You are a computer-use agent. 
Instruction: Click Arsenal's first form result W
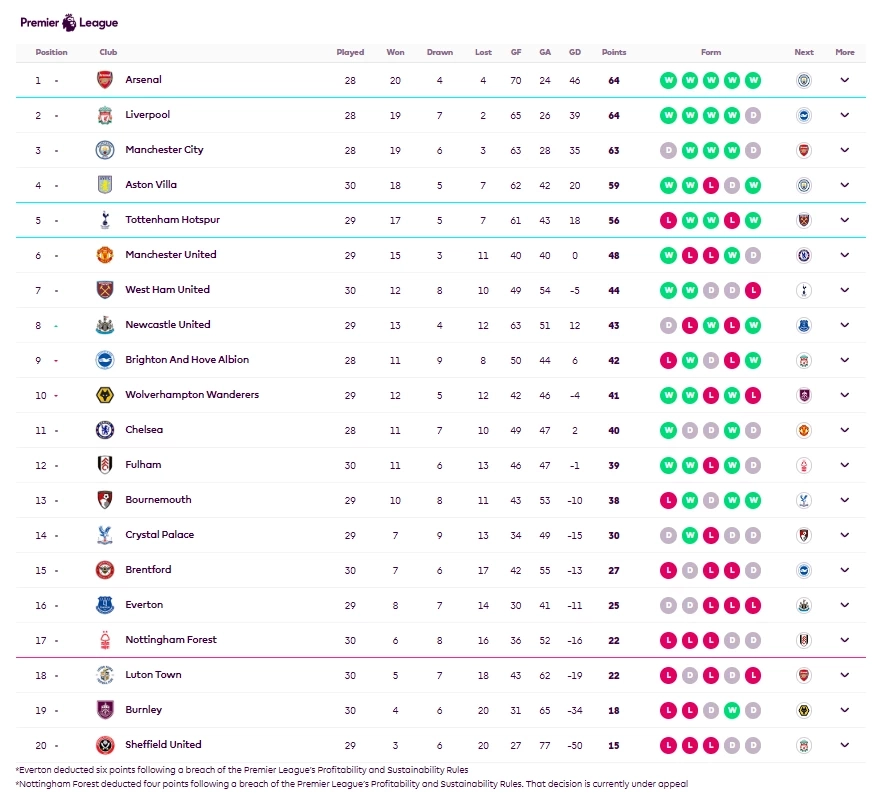click(668, 80)
